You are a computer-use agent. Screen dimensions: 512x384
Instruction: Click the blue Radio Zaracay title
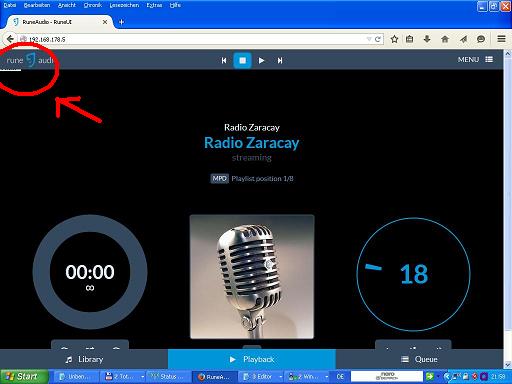coord(252,143)
